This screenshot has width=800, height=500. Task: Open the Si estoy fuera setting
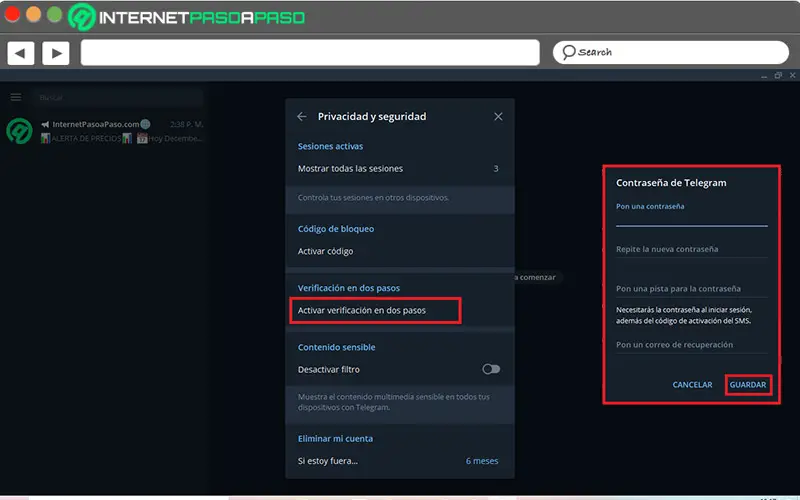399,461
